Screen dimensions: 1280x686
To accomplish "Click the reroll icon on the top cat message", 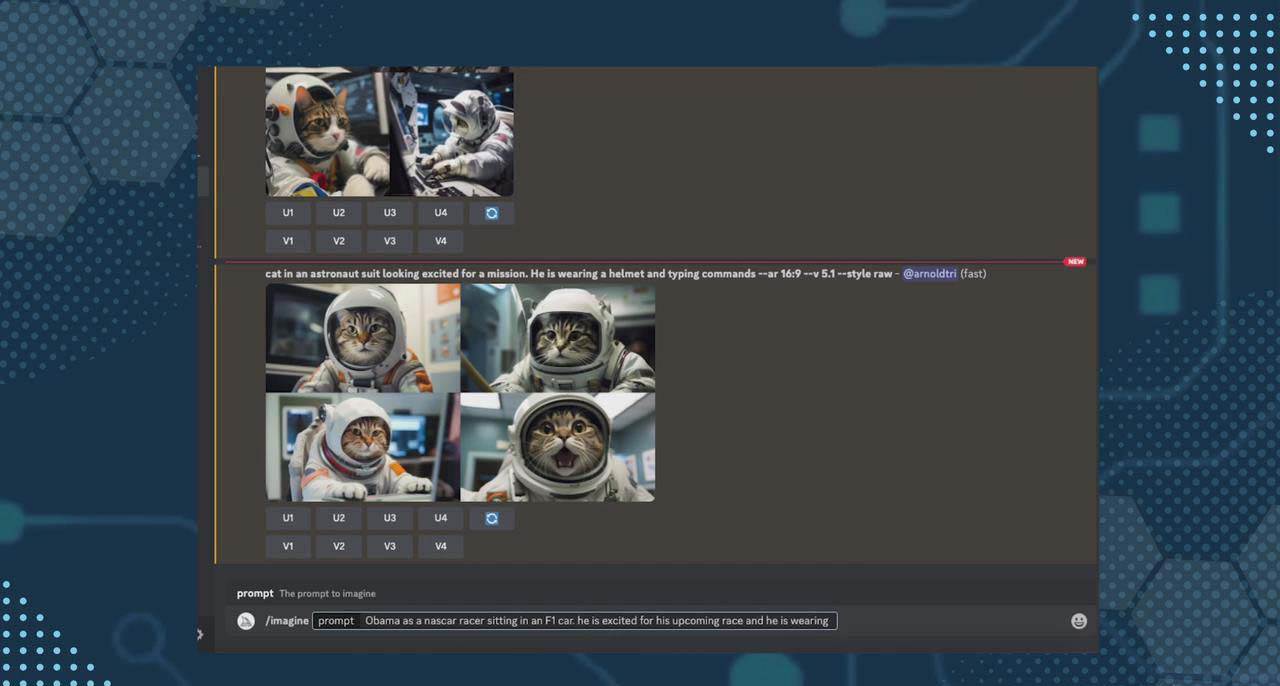I will click(491, 212).
